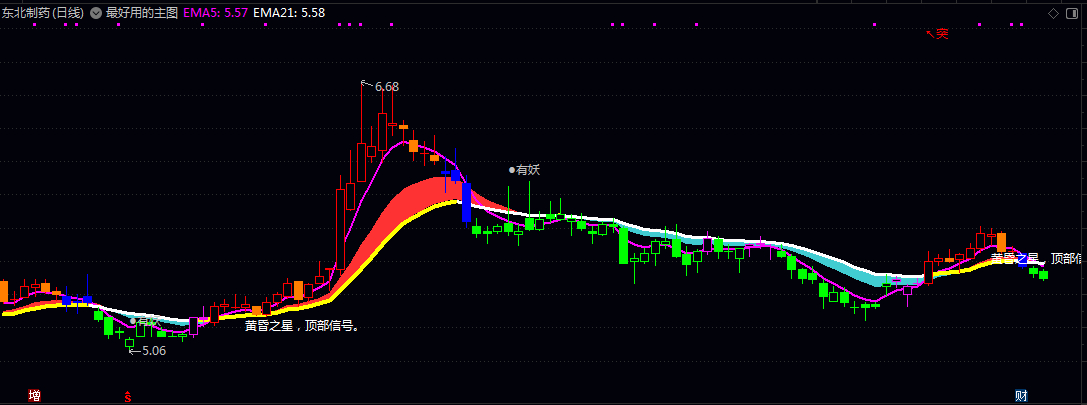Click the red S marker on the time axis
Image resolution: width=1087 pixels, height=405 pixels.
point(128,396)
